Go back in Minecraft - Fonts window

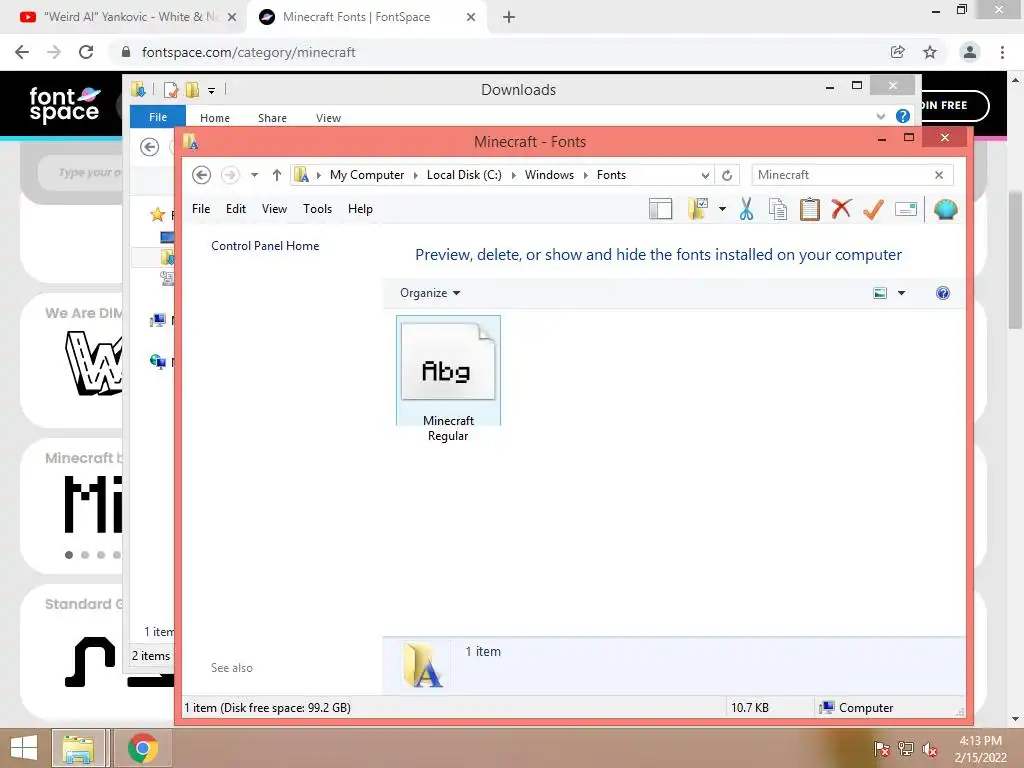201,175
